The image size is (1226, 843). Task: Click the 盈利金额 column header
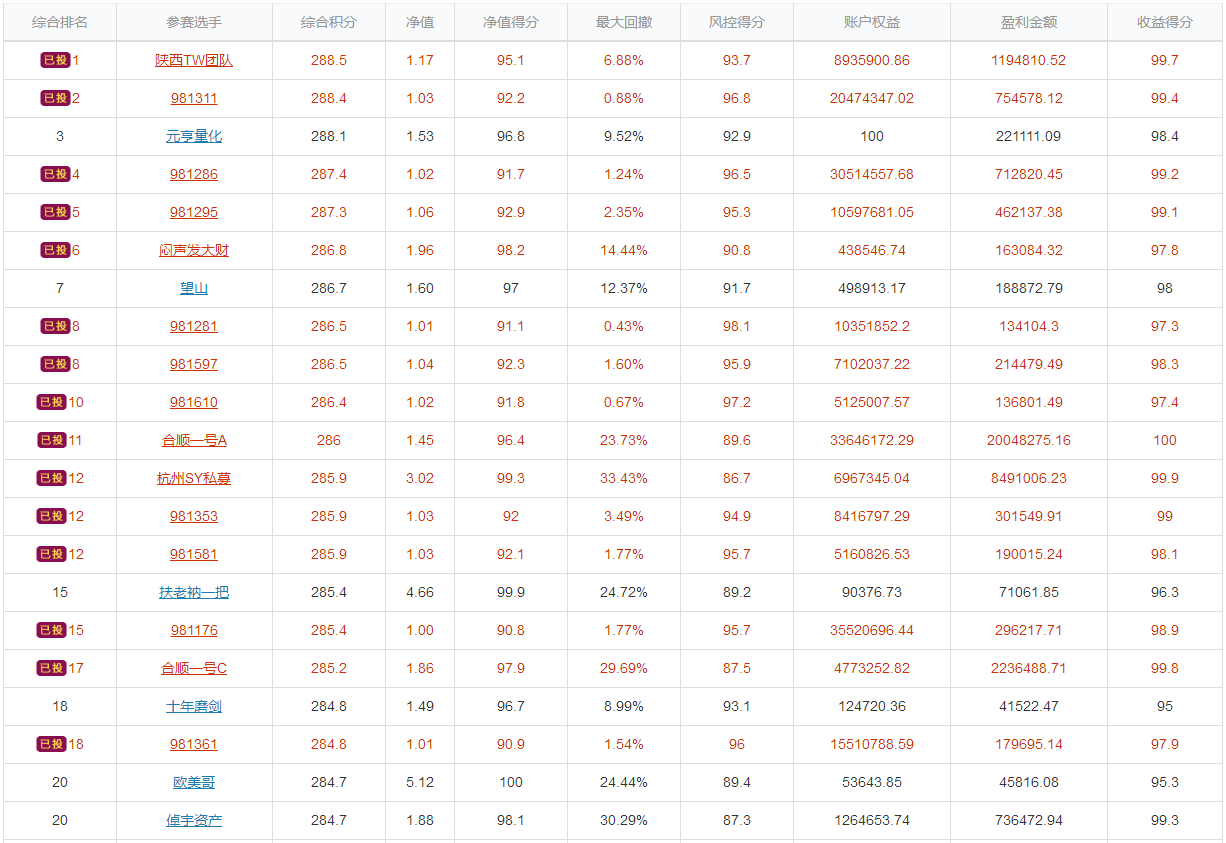(1029, 22)
